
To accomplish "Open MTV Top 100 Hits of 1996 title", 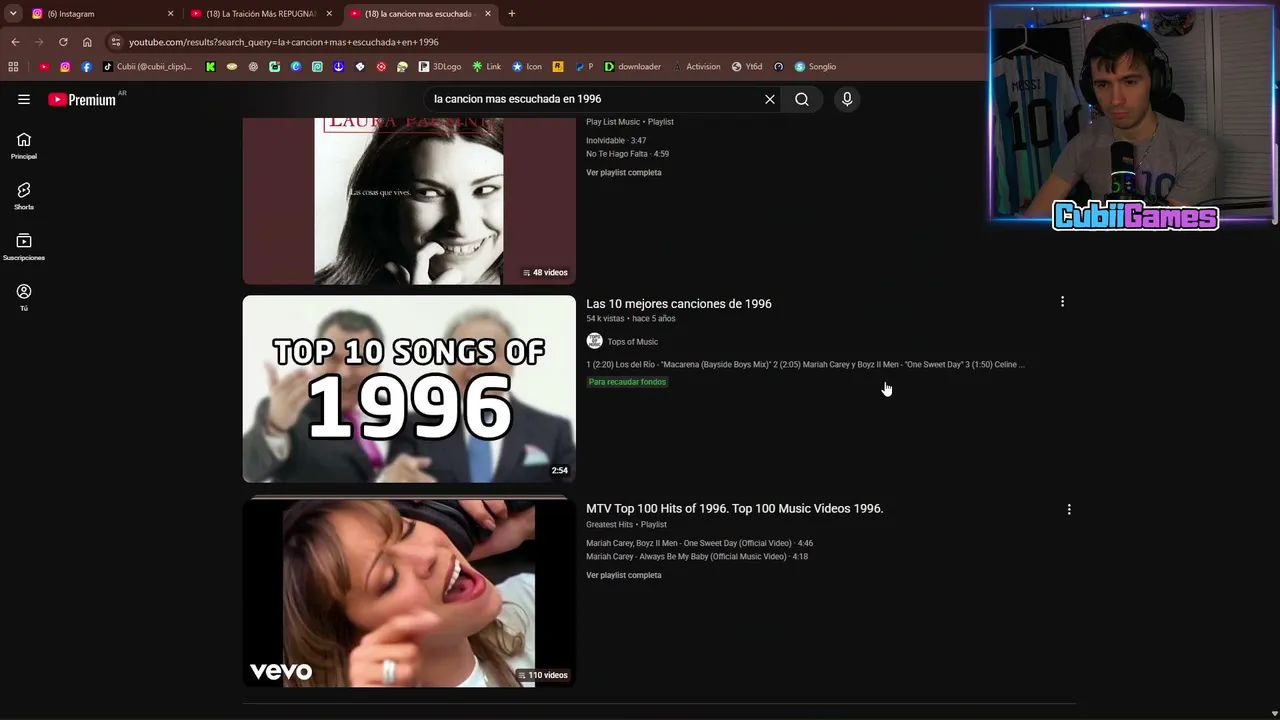I will [735, 509].
